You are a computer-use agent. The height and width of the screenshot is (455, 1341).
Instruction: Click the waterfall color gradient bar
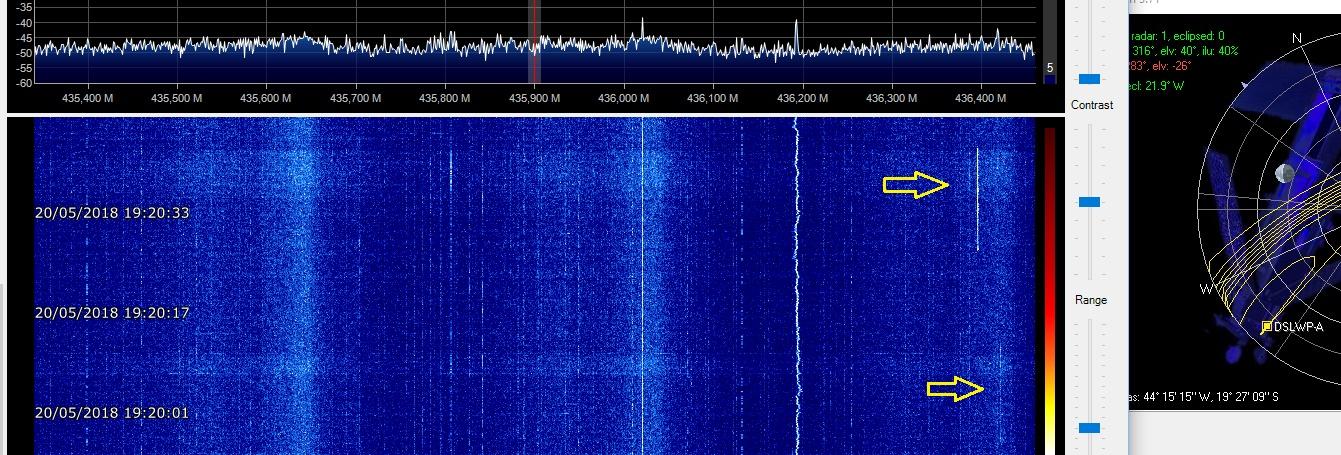tap(1048, 290)
